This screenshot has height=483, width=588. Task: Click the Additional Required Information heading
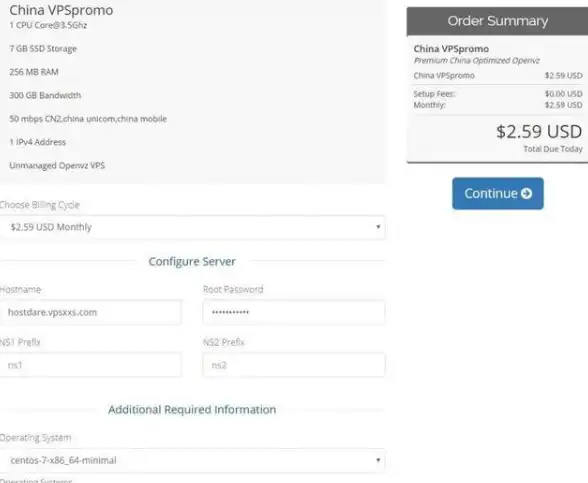(x=192, y=410)
